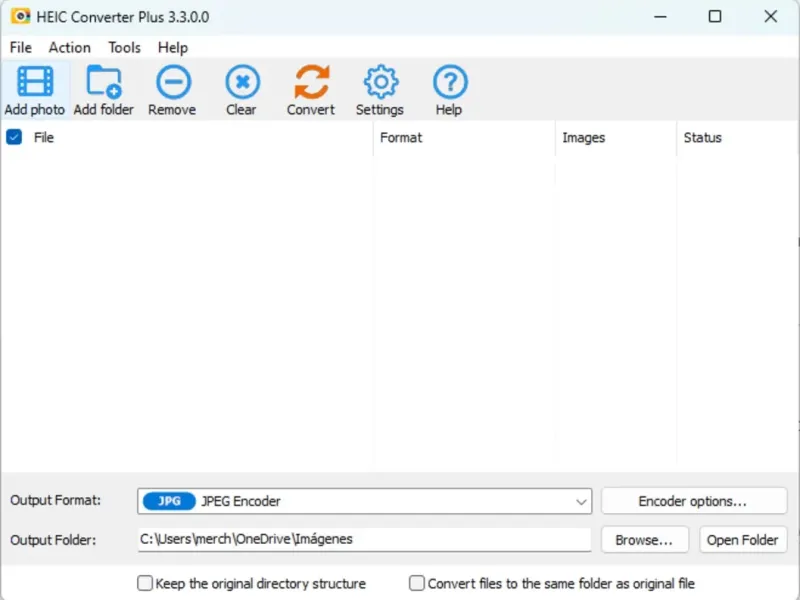Screen dimensions: 800x600
Task: Toggle the select-all File checkbox
Action: (x=14, y=137)
